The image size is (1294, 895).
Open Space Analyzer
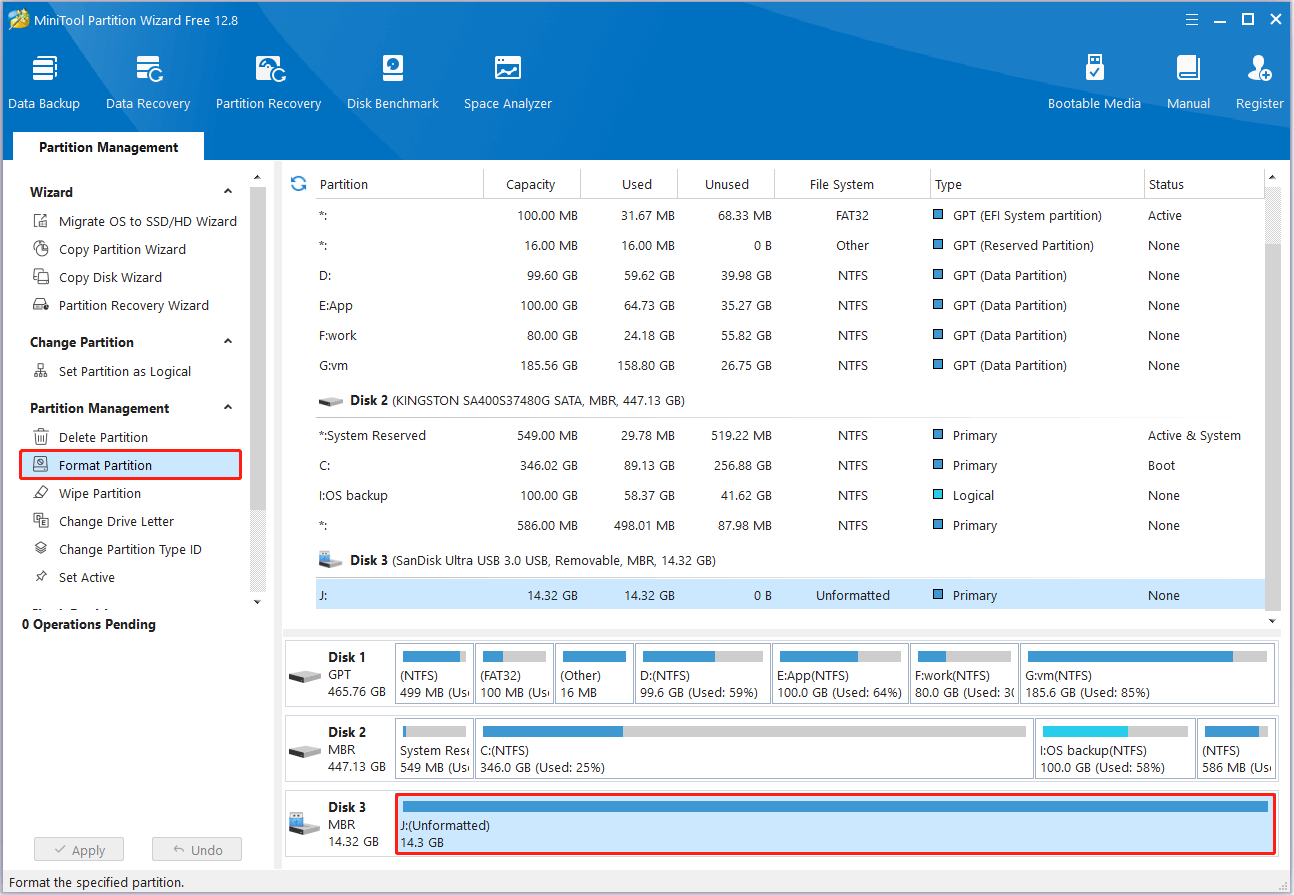click(508, 82)
